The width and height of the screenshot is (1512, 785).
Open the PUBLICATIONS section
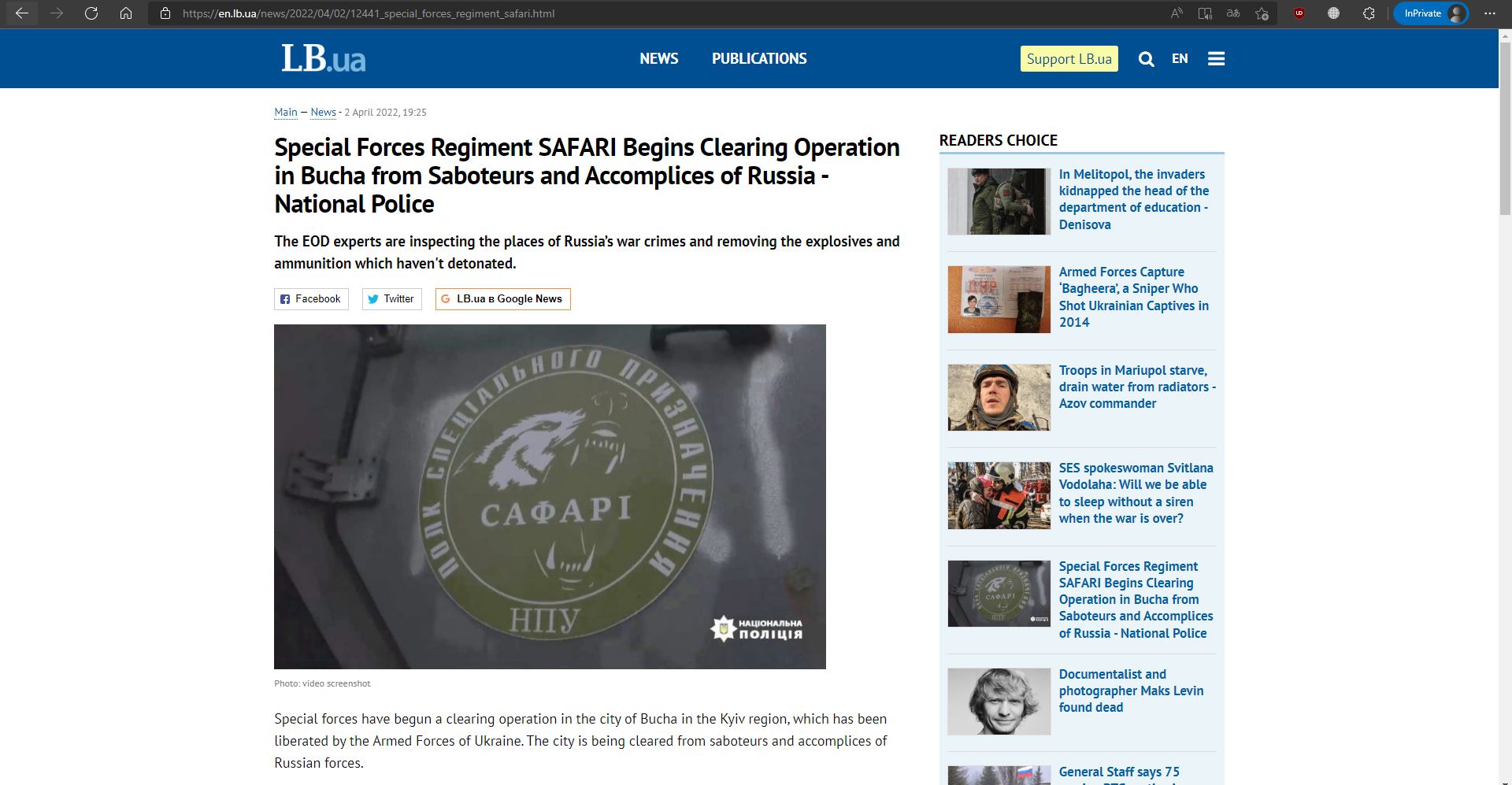[759, 58]
